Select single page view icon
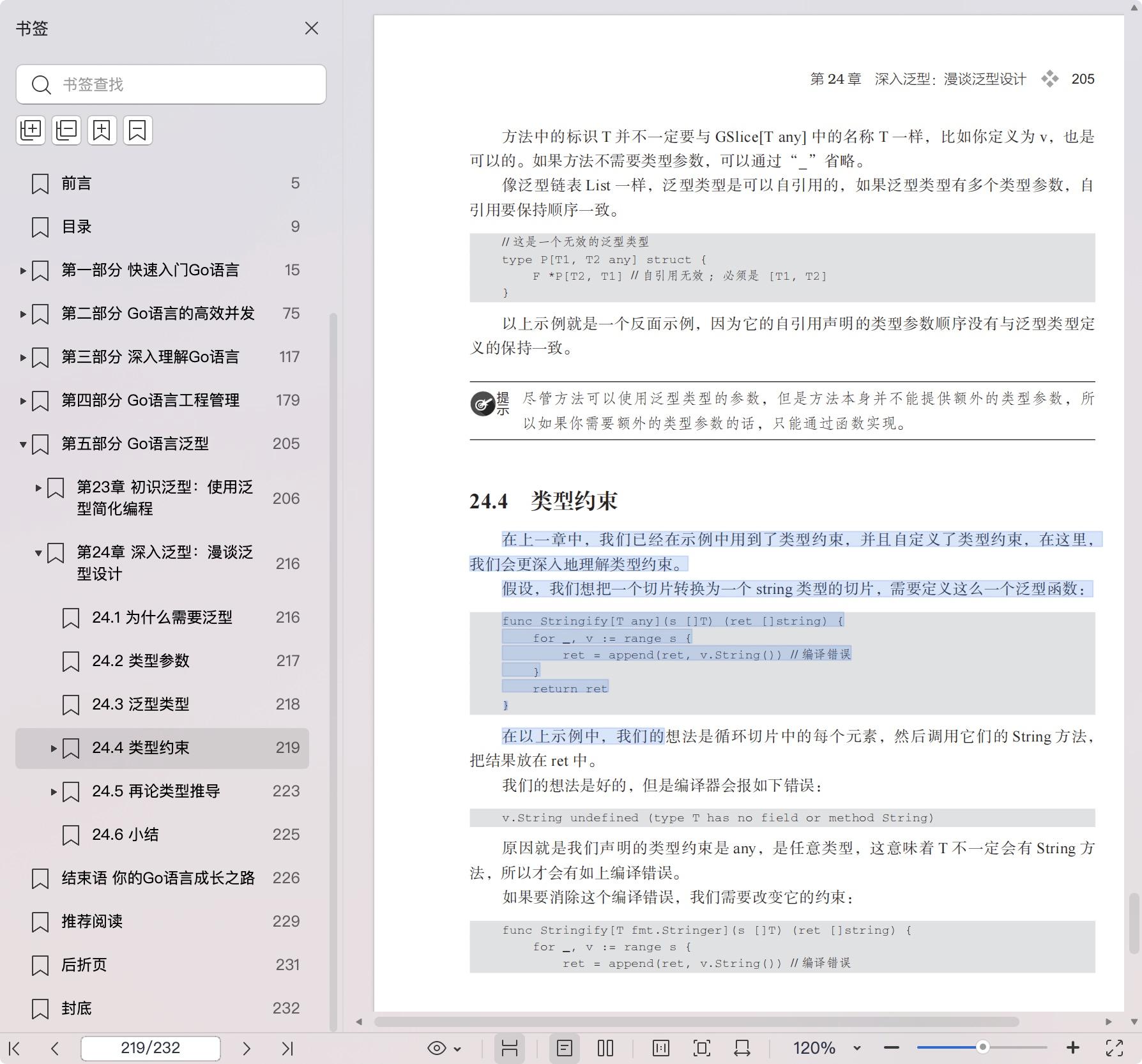1142x1064 pixels. (565, 1048)
